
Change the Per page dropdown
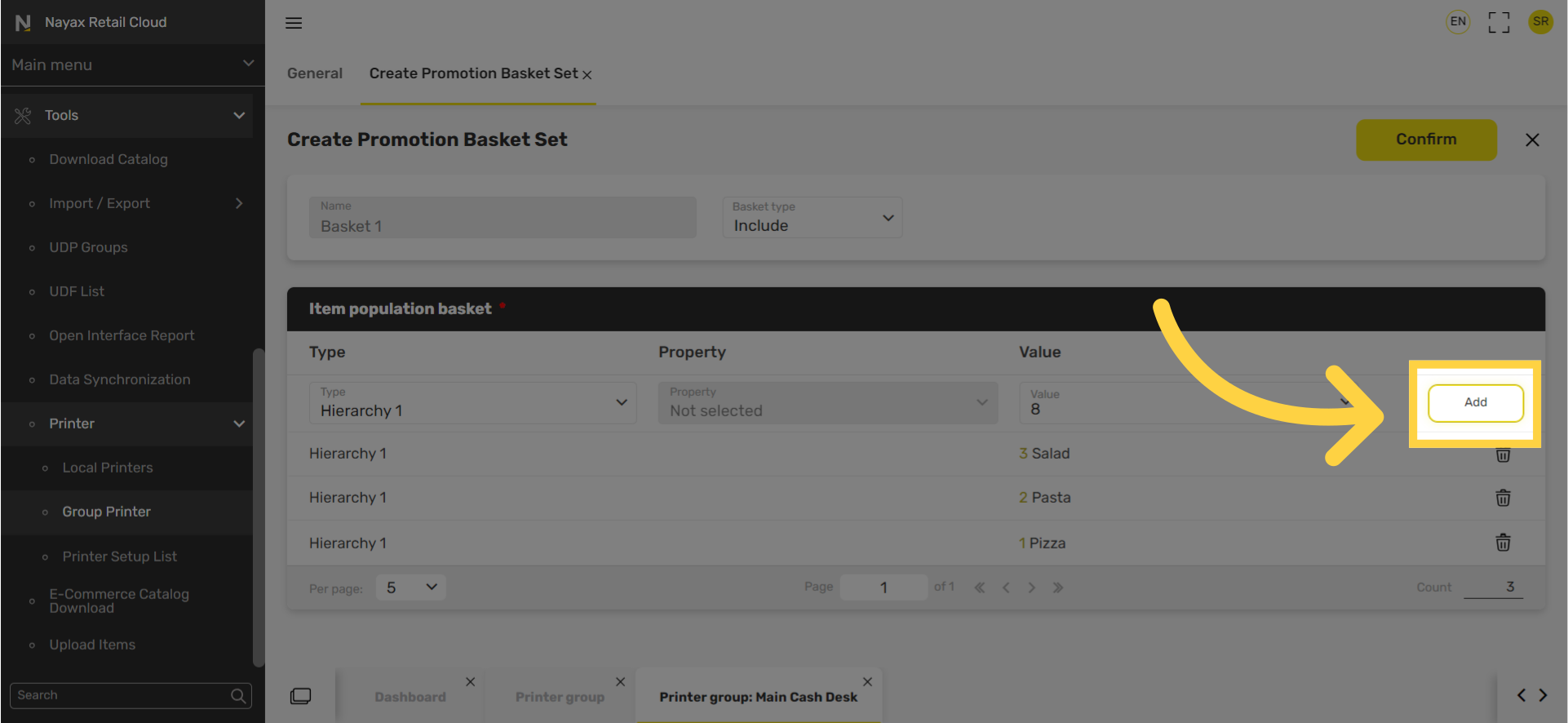[410, 588]
